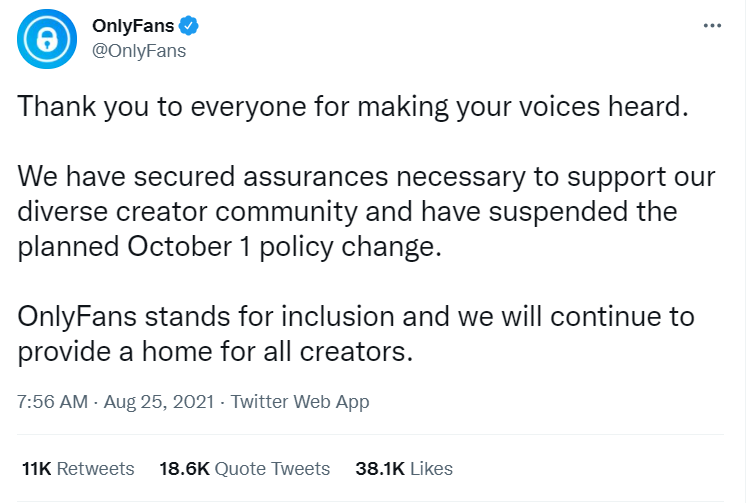Click the "planned October 1 policy change" line

tap(230, 247)
